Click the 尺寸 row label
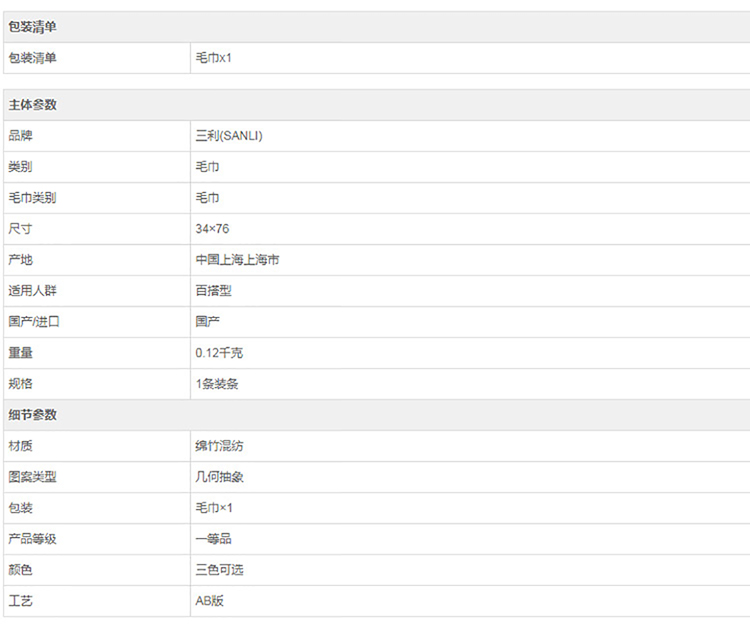The width and height of the screenshot is (750, 635). tap(21, 229)
